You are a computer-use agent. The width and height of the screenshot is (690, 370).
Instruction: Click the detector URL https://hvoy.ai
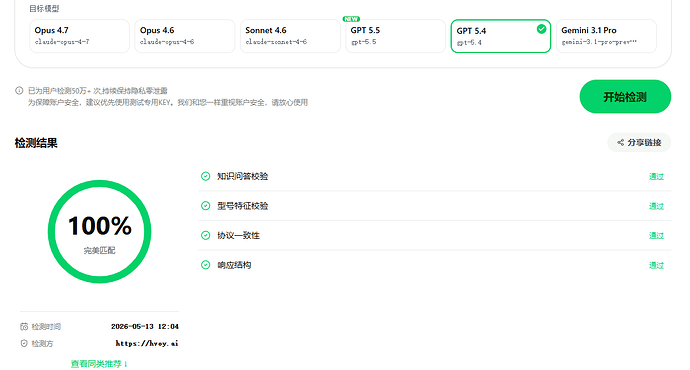point(147,343)
